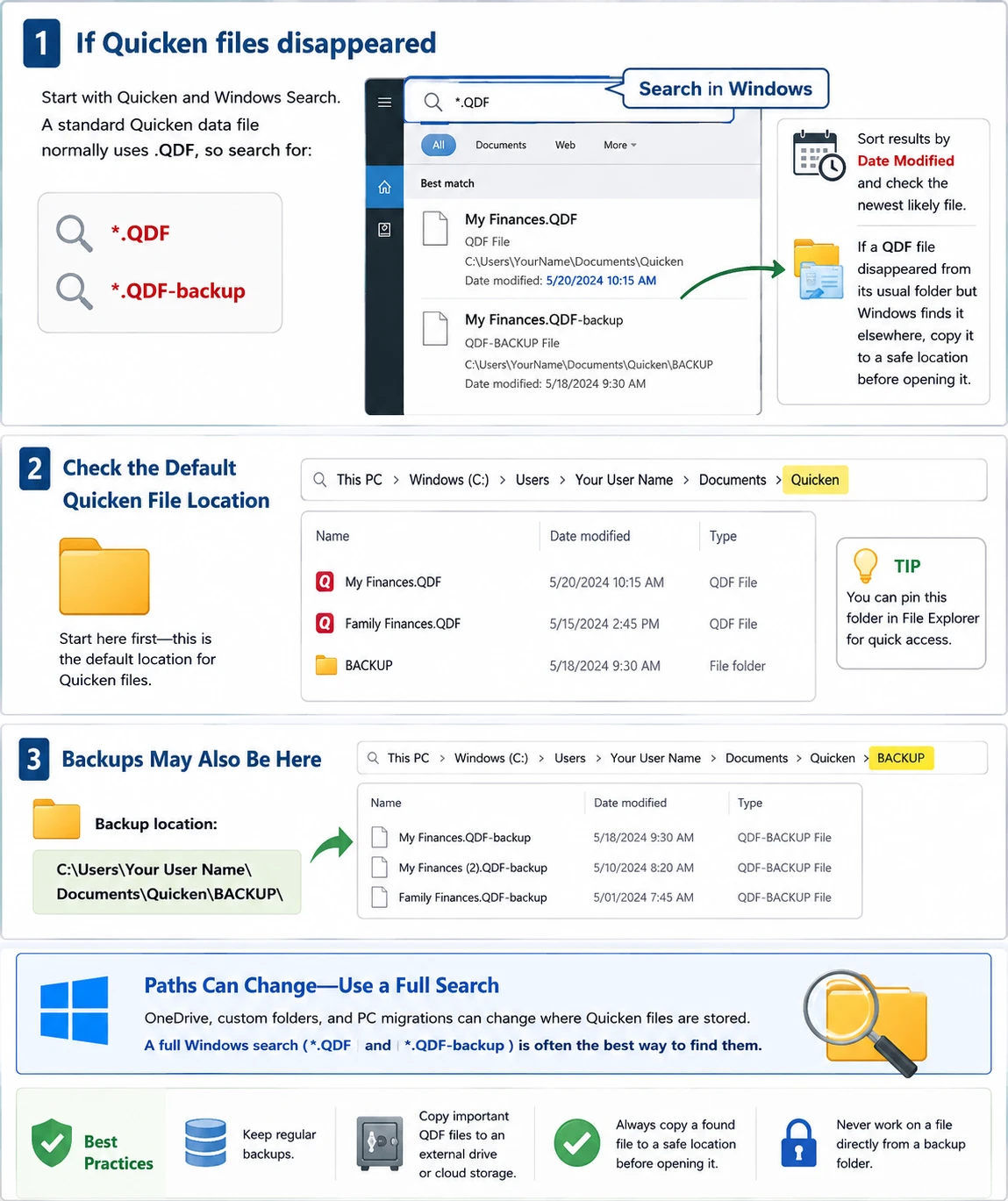This screenshot has height=1201, width=1008.
Task: Click the Windows logo in full search banner
Action: [x=75, y=1011]
